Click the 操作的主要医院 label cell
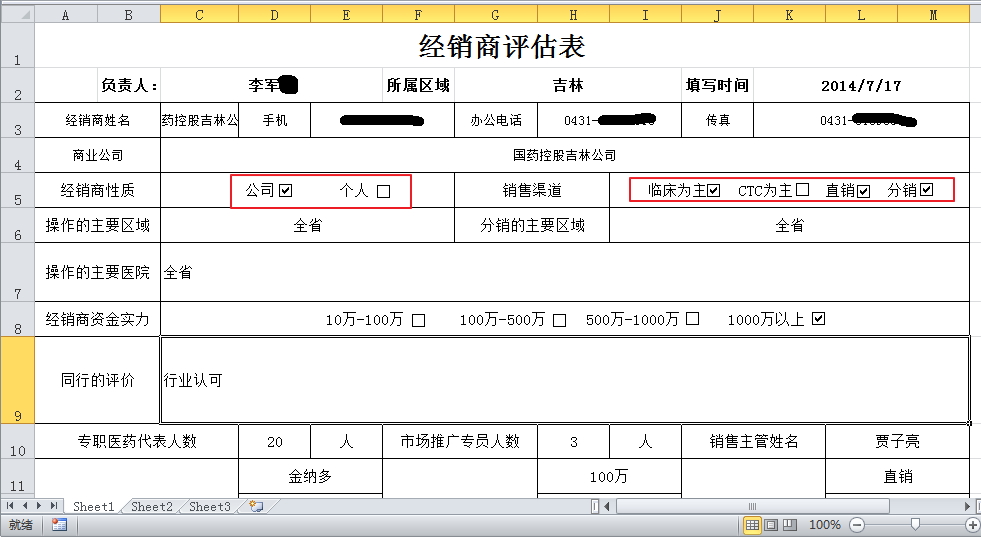The image size is (981, 537). pyautogui.click(x=98, y=272)
